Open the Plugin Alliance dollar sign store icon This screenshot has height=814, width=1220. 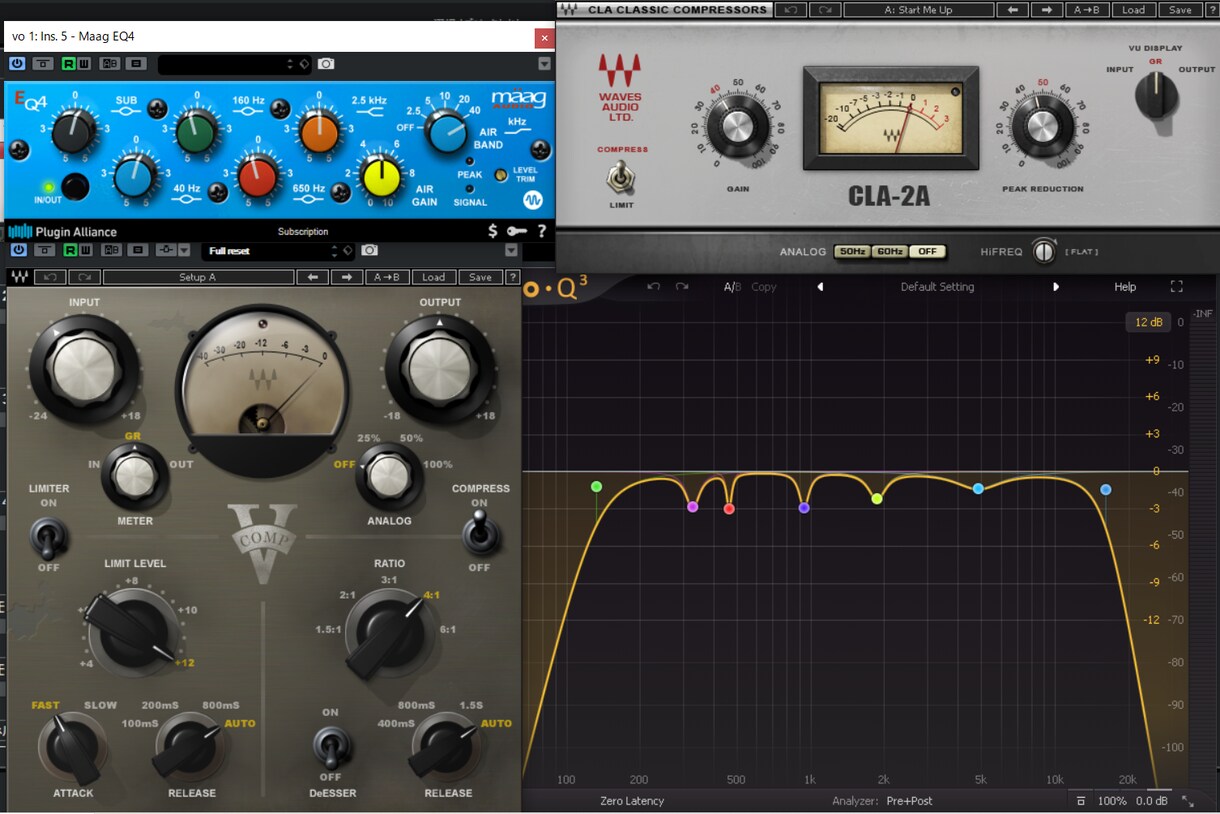point(492,231)
